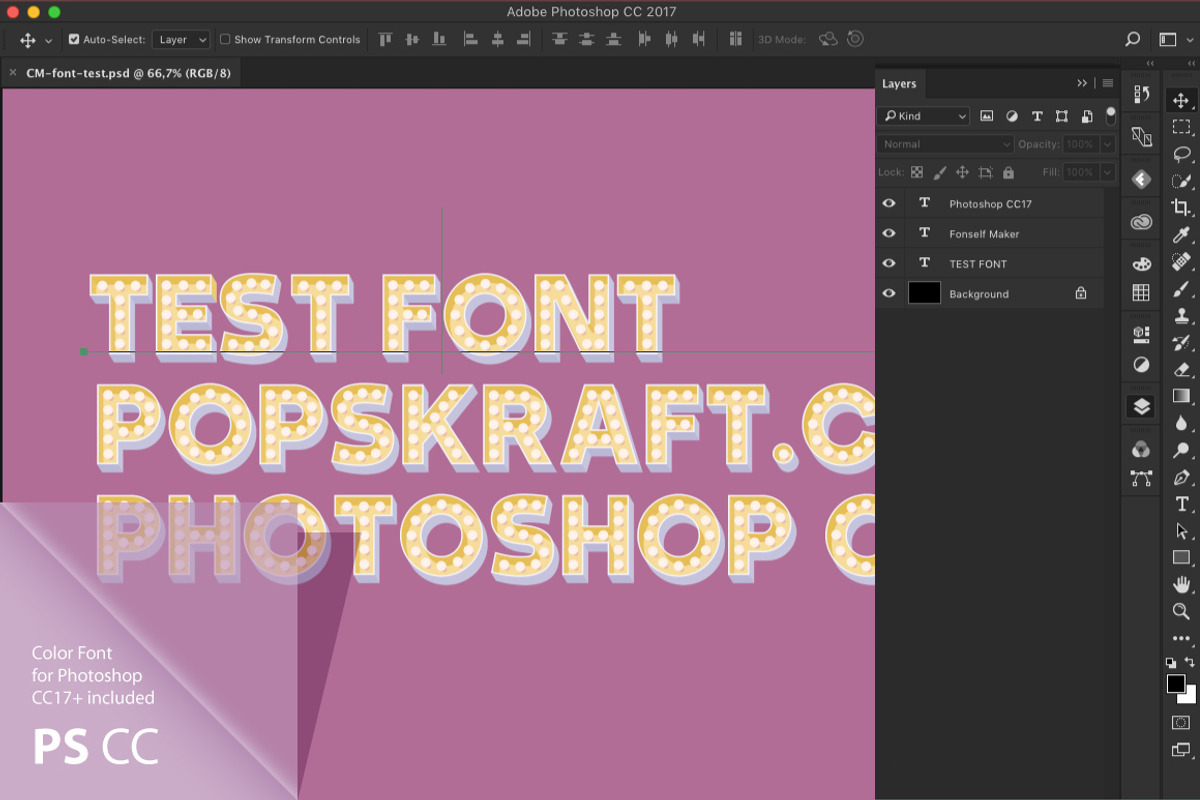This screenshot has width=1200, height=800.
Task: Toggle the Auto-Select checkbox
Action: pyautogui.click(x=74, y=40)
